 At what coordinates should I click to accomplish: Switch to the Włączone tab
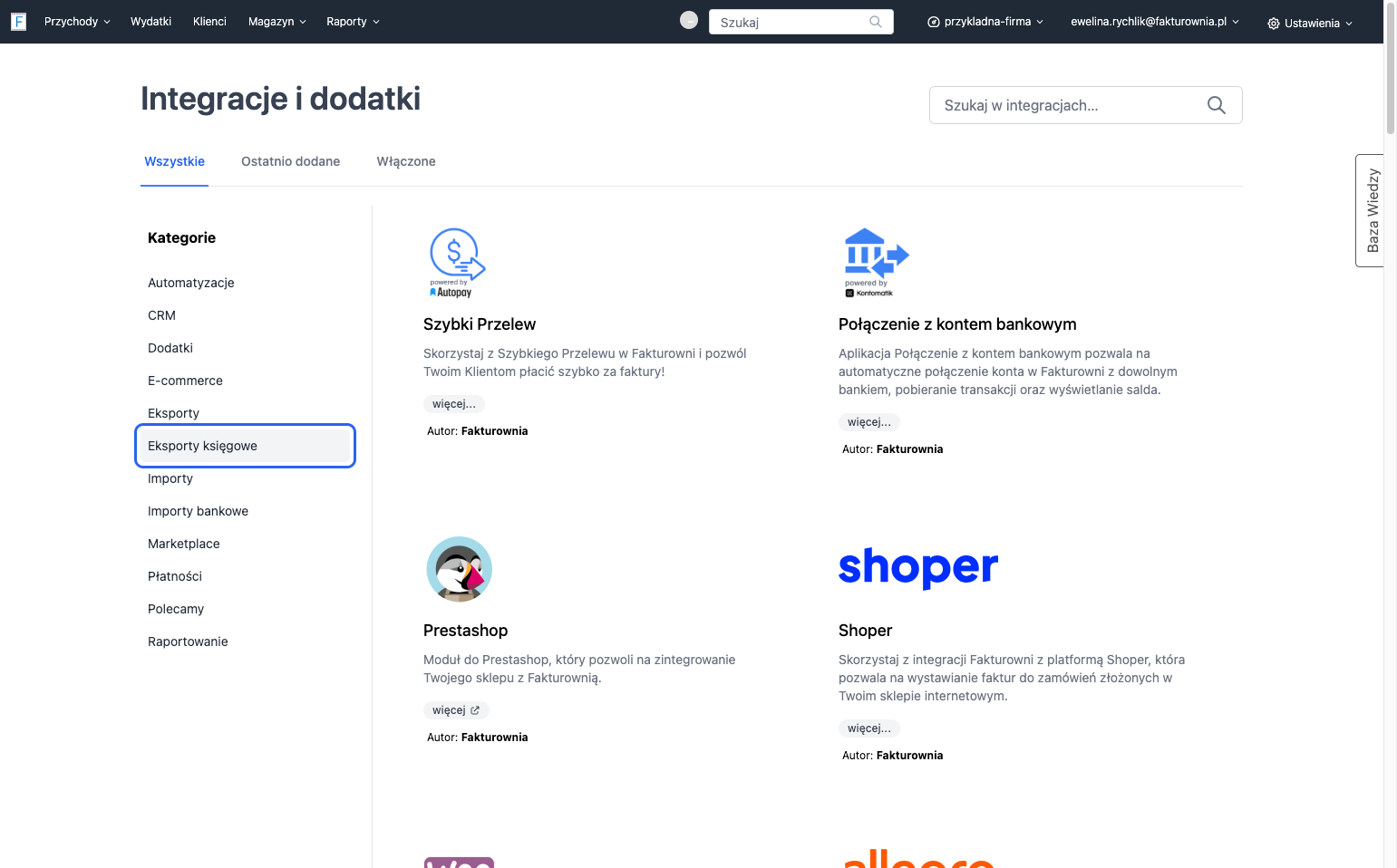tap(406, 161)
